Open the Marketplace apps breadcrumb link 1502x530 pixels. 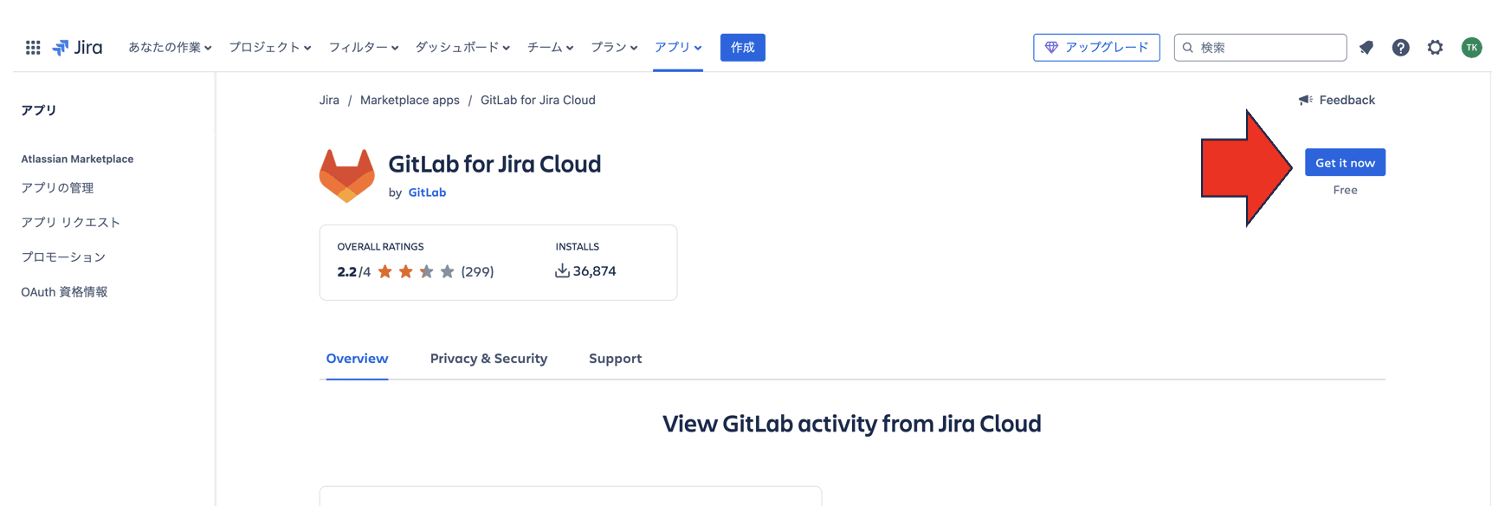[410, 100]
